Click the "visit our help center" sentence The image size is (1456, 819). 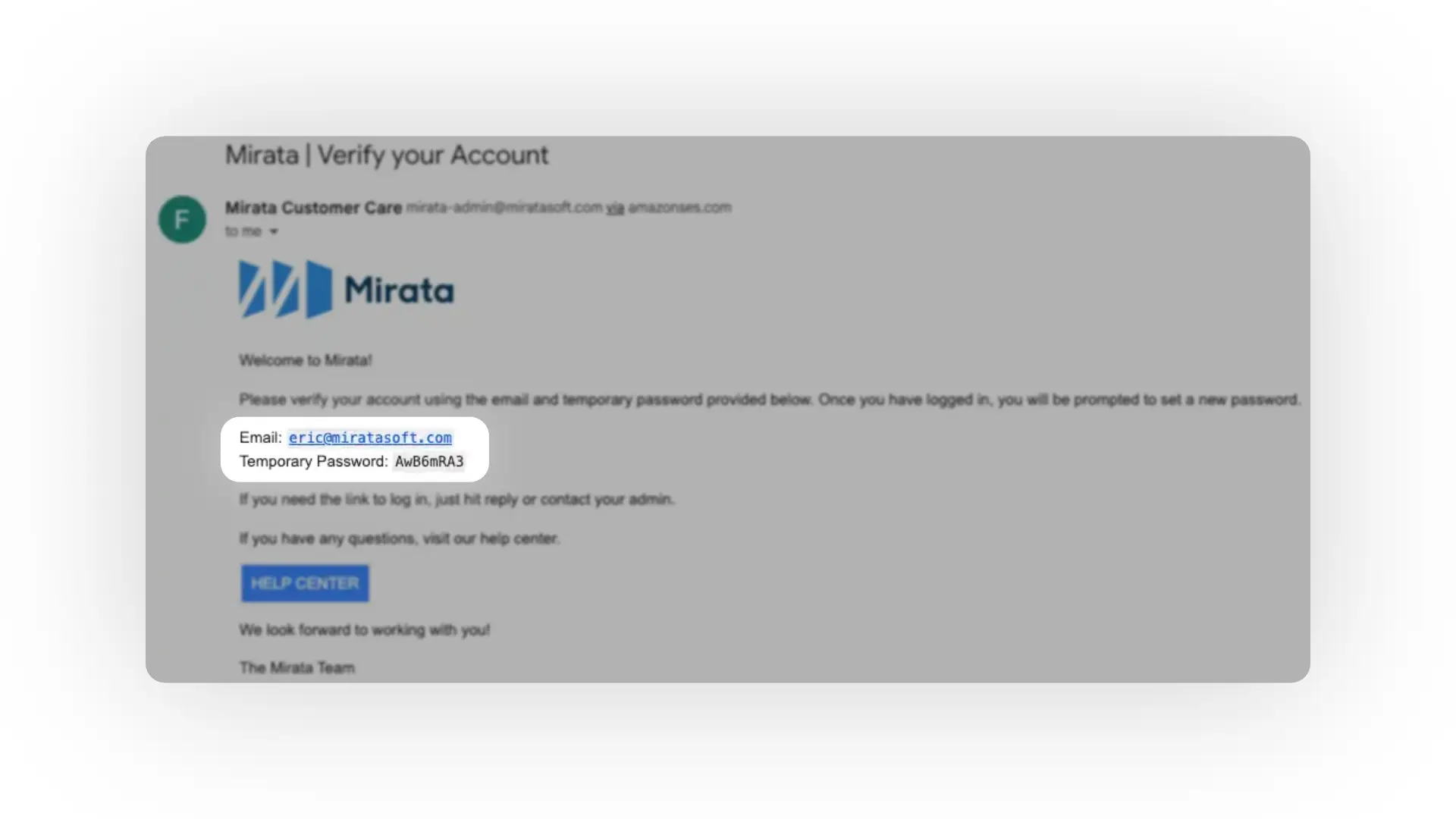click(x=399, y=538)
